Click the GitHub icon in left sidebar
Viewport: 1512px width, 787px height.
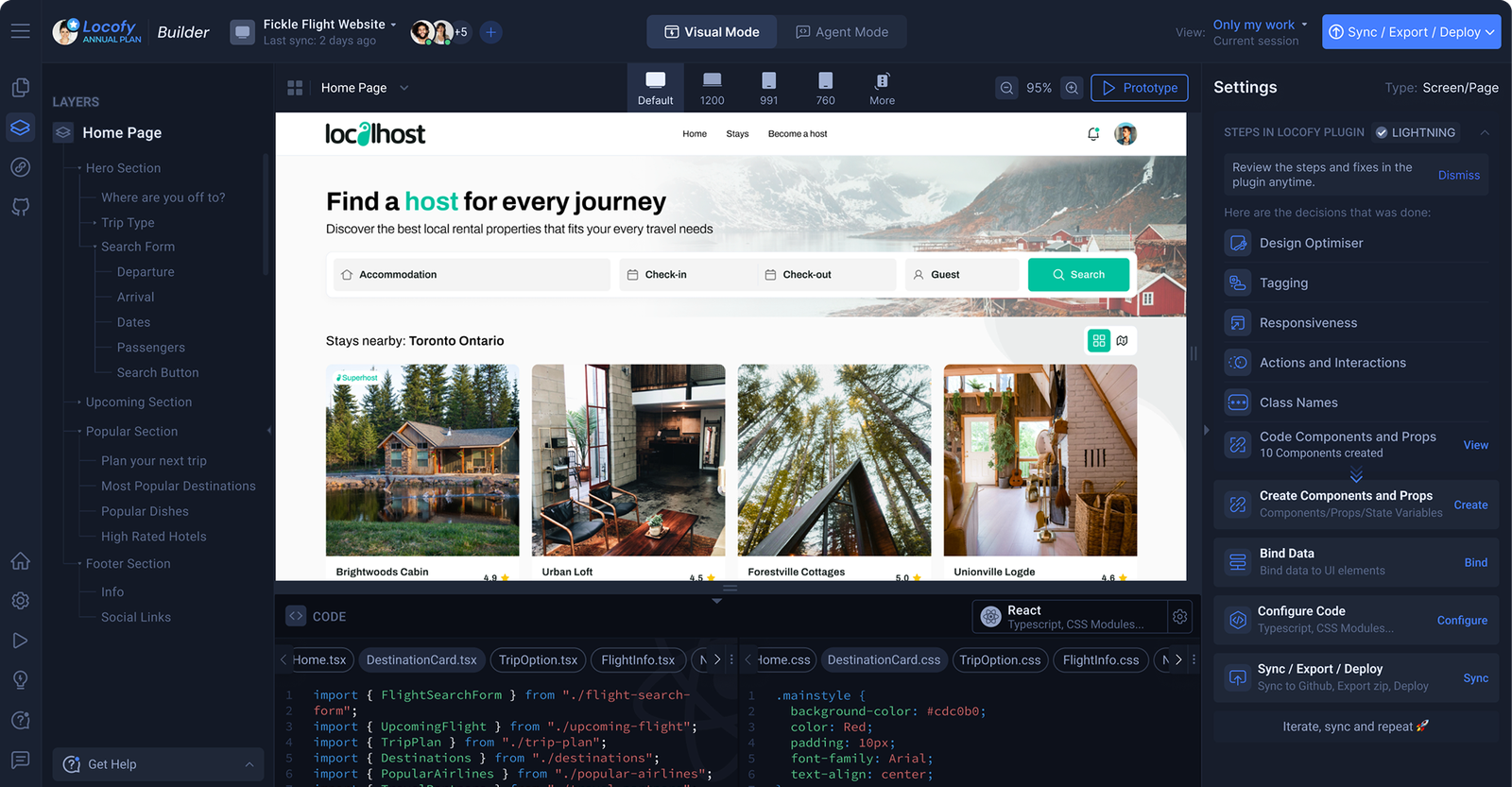20,207
